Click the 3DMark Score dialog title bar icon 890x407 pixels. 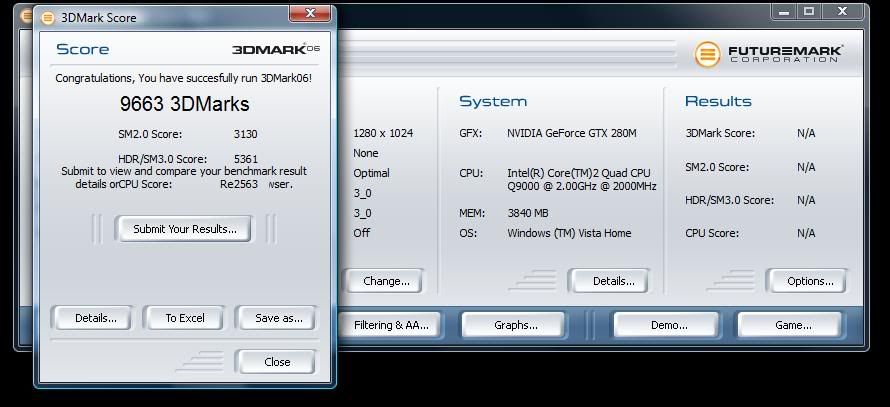[48, 18]
